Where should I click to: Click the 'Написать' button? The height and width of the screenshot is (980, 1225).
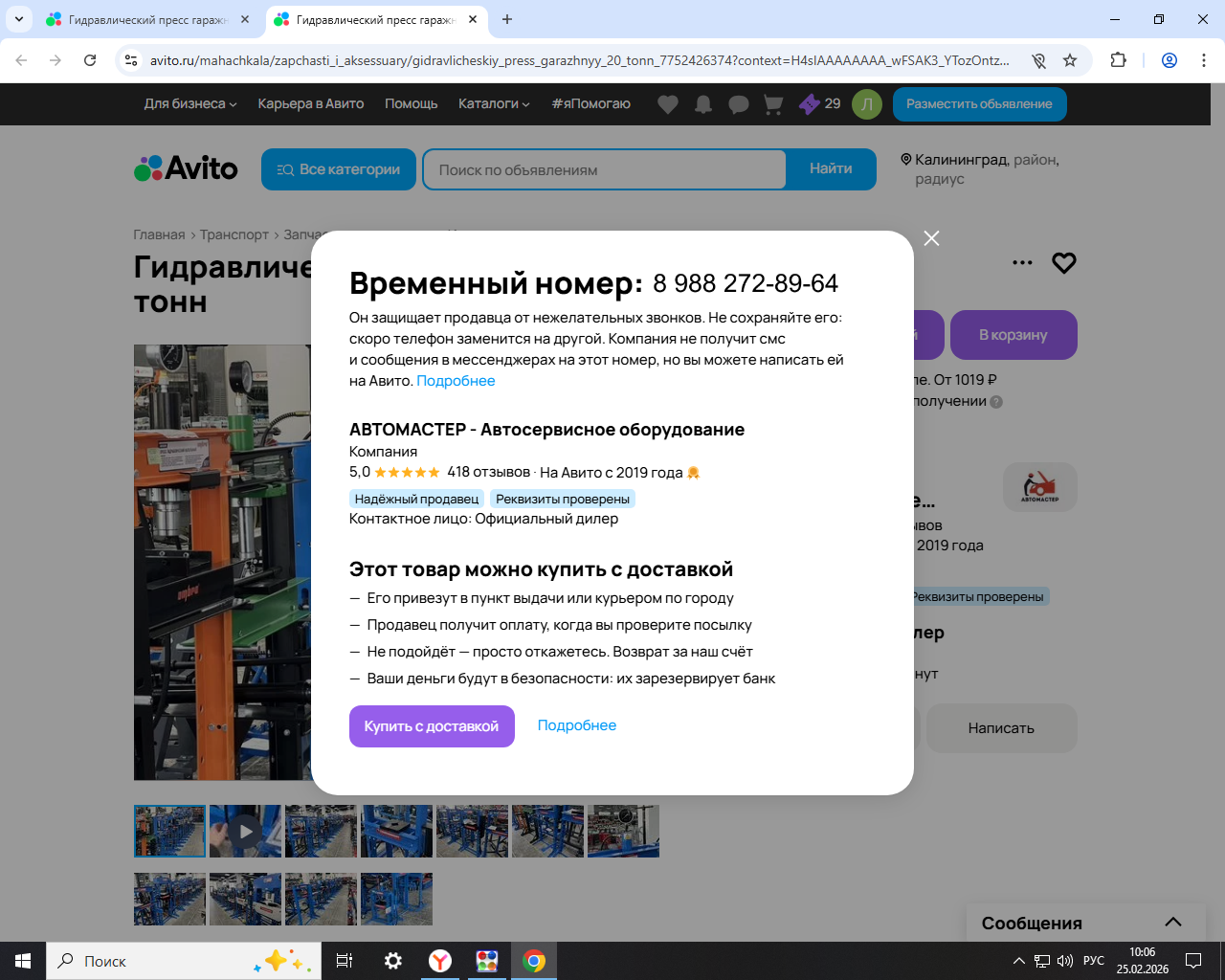click(1001, 728)
